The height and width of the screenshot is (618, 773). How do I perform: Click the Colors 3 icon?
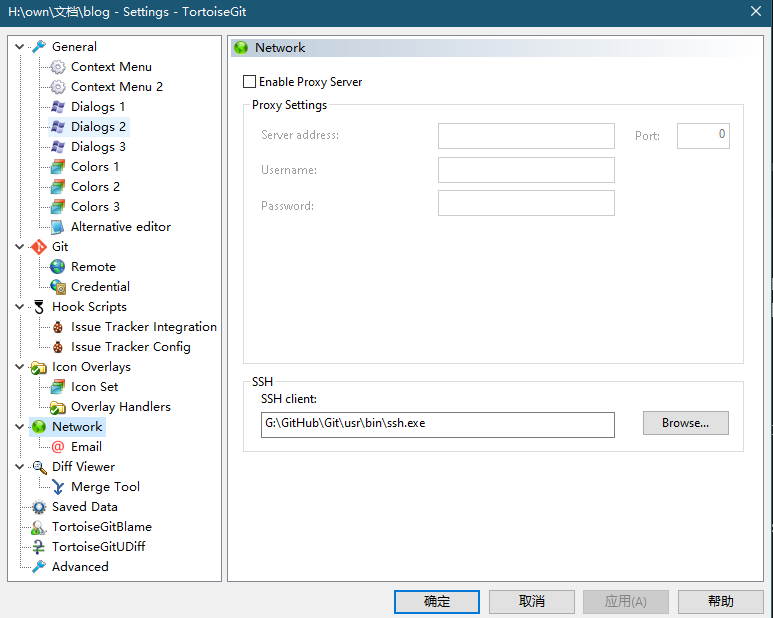pyautogui.click(x=58, y=207)
